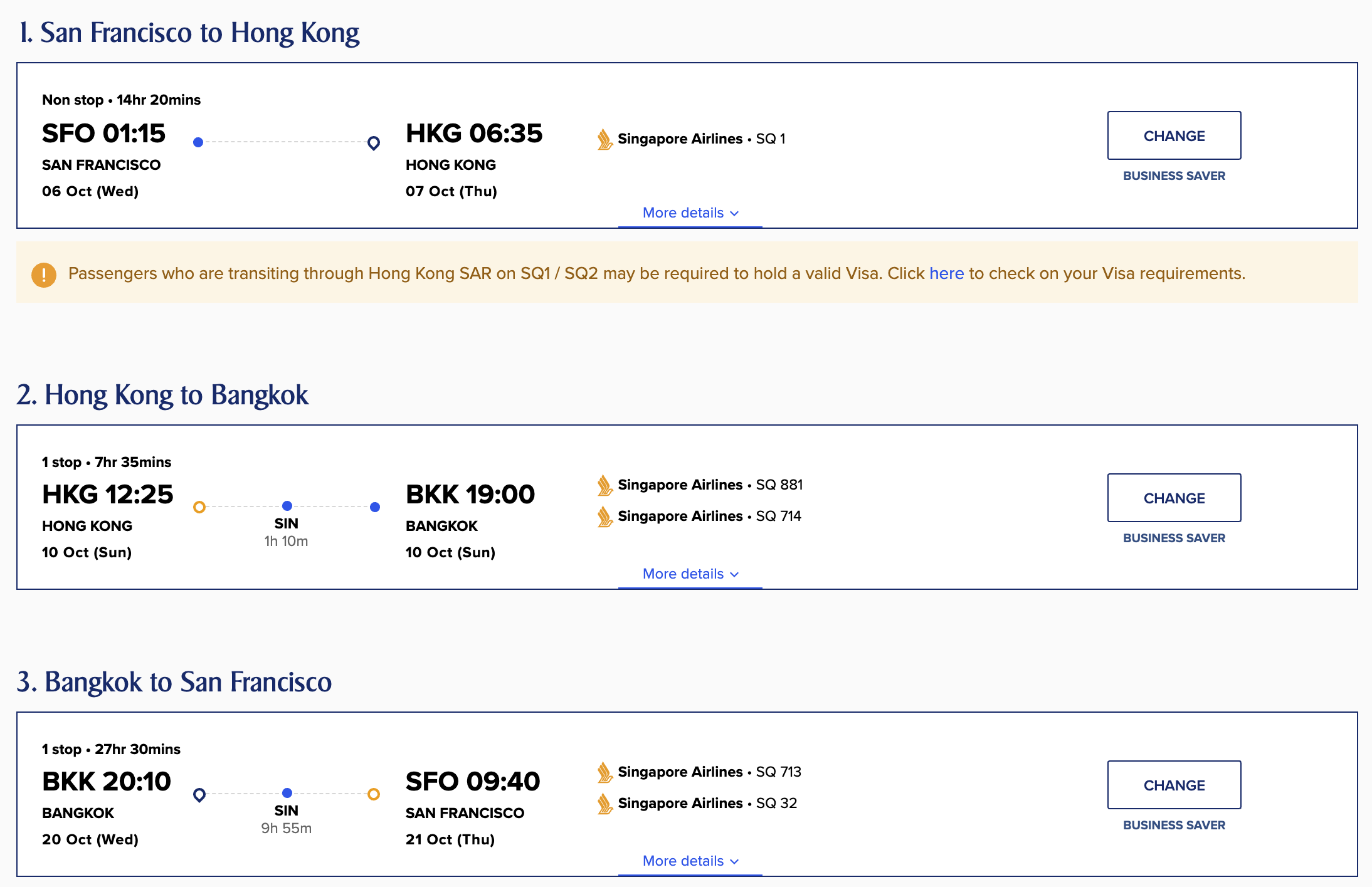Click the departure marker on the HKG–BKK route

click(x=199, y=505)
